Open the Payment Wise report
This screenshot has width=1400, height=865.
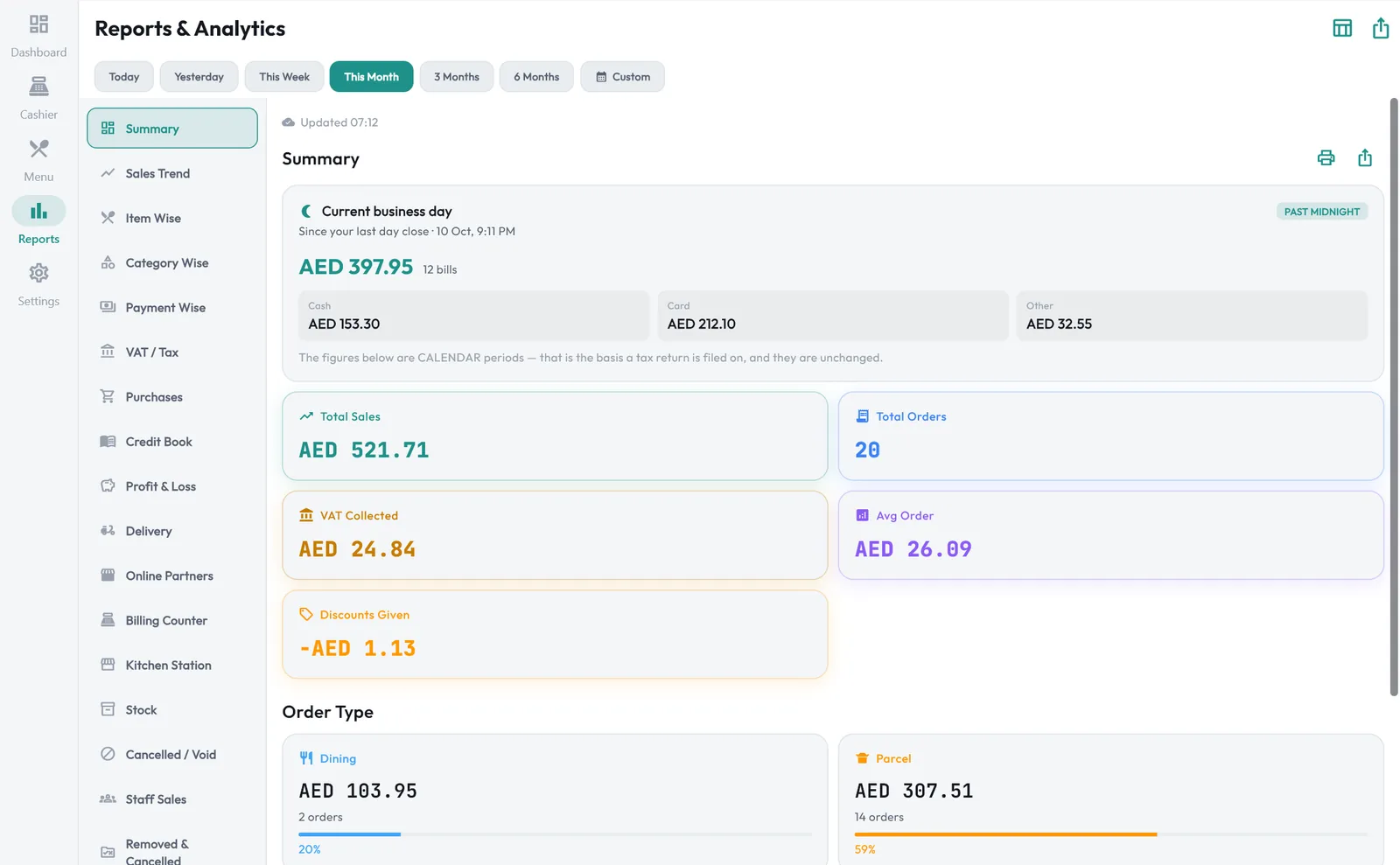tap(172, 308)
